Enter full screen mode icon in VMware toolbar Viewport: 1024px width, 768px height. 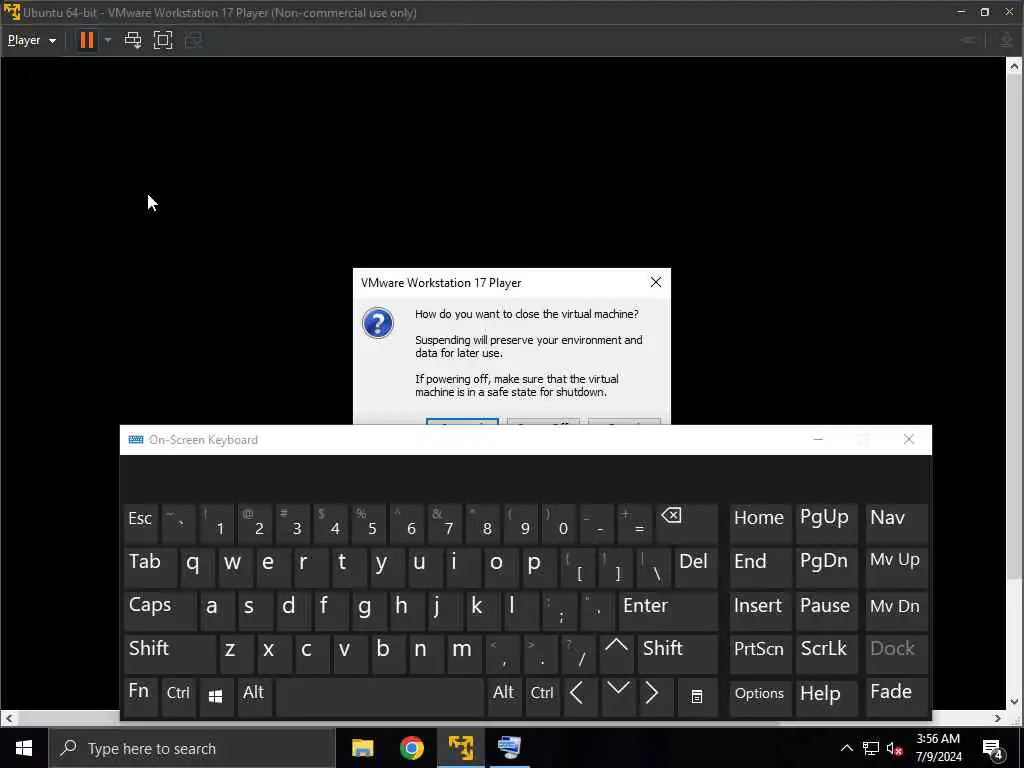pyautogui.click(x=163, y=40)
